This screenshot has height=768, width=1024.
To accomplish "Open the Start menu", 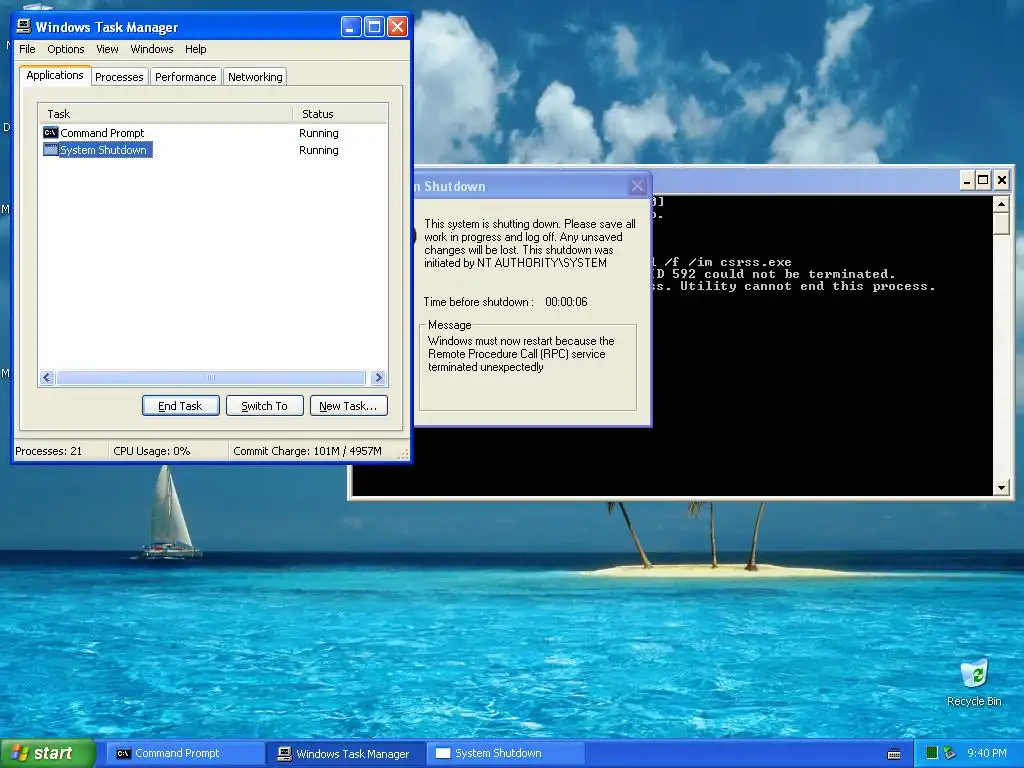I will [47, 753].
